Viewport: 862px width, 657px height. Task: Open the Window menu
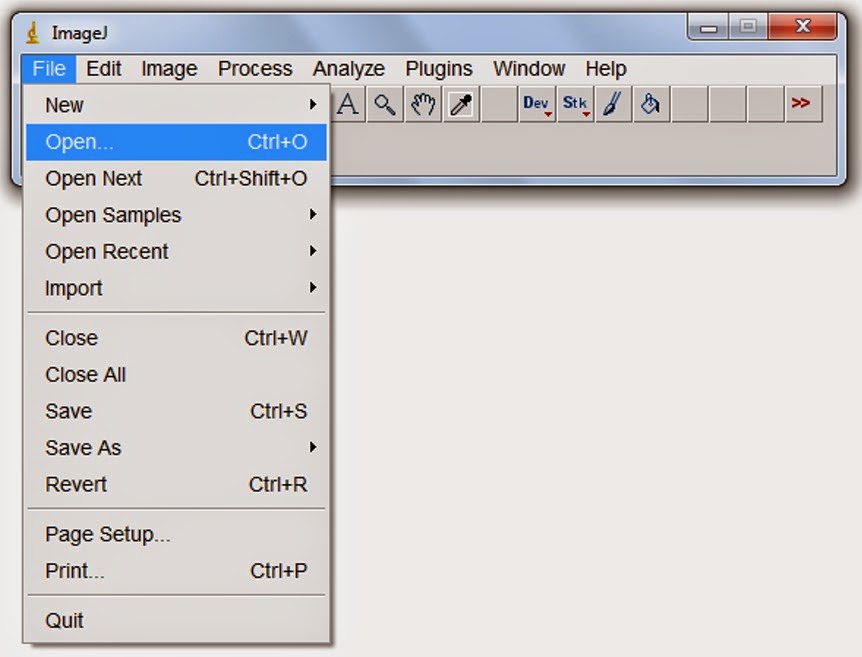pyautogui.click(x=529, y=69)
